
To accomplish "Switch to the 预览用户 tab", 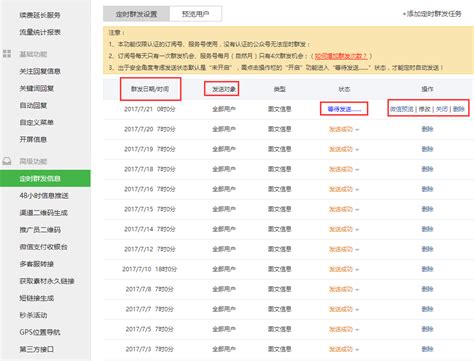I will click(x=195, y=14).
